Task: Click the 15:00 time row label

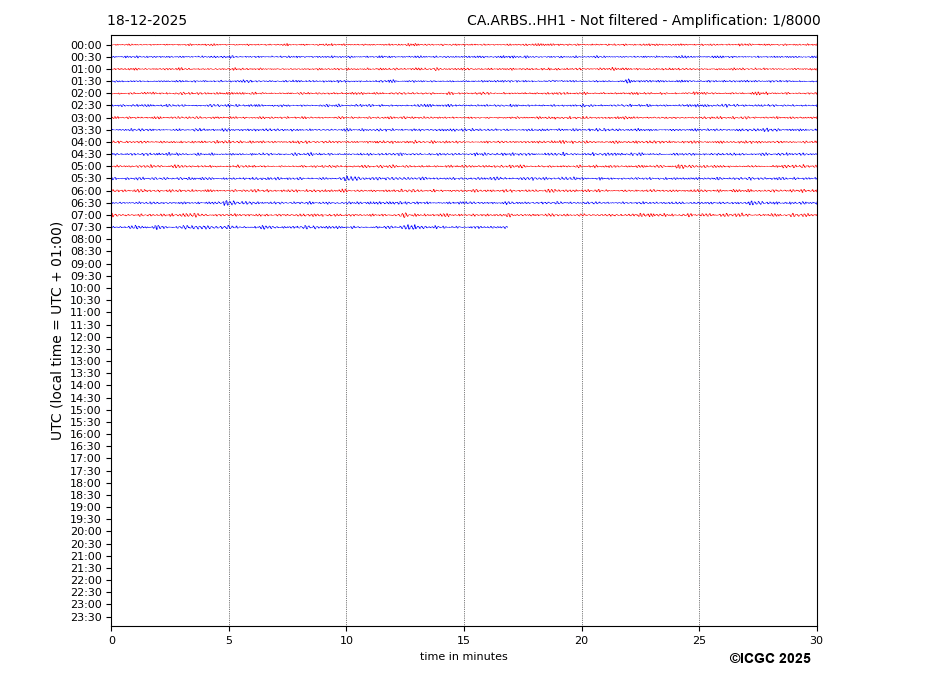Action: click(x=86, y=410)
